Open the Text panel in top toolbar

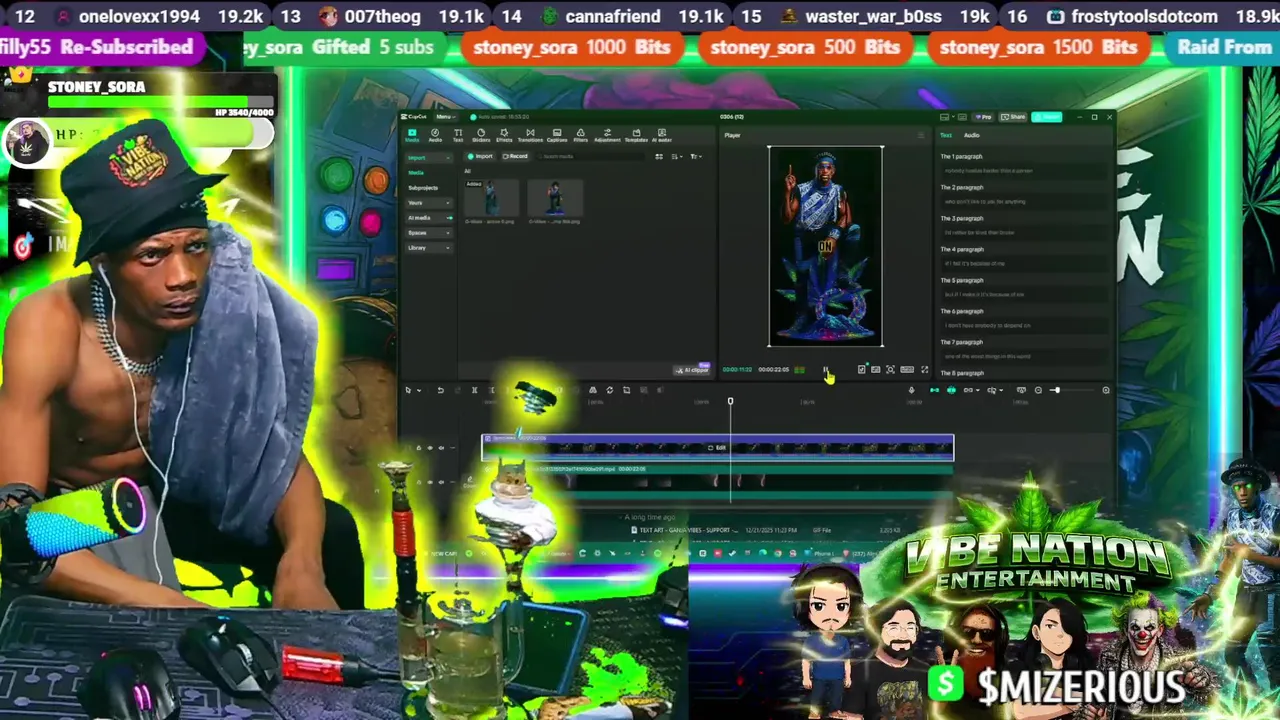pos(458,135)
